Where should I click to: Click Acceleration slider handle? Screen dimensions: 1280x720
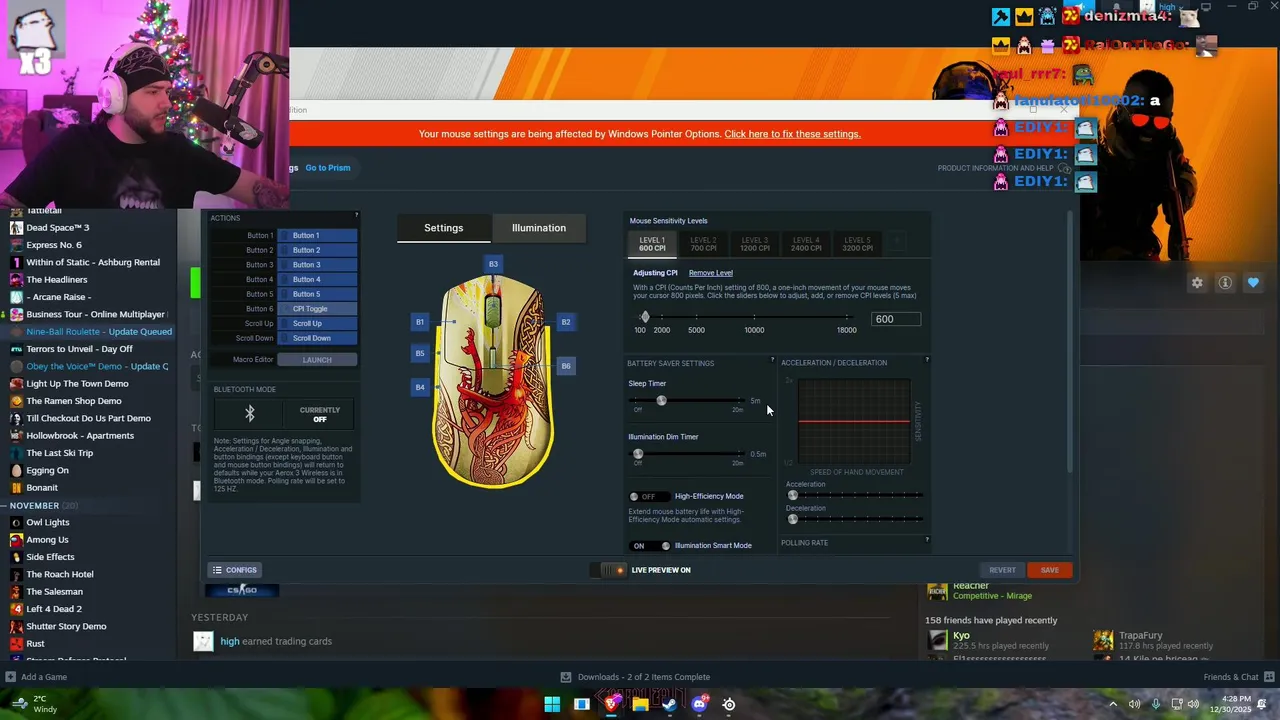793,495
